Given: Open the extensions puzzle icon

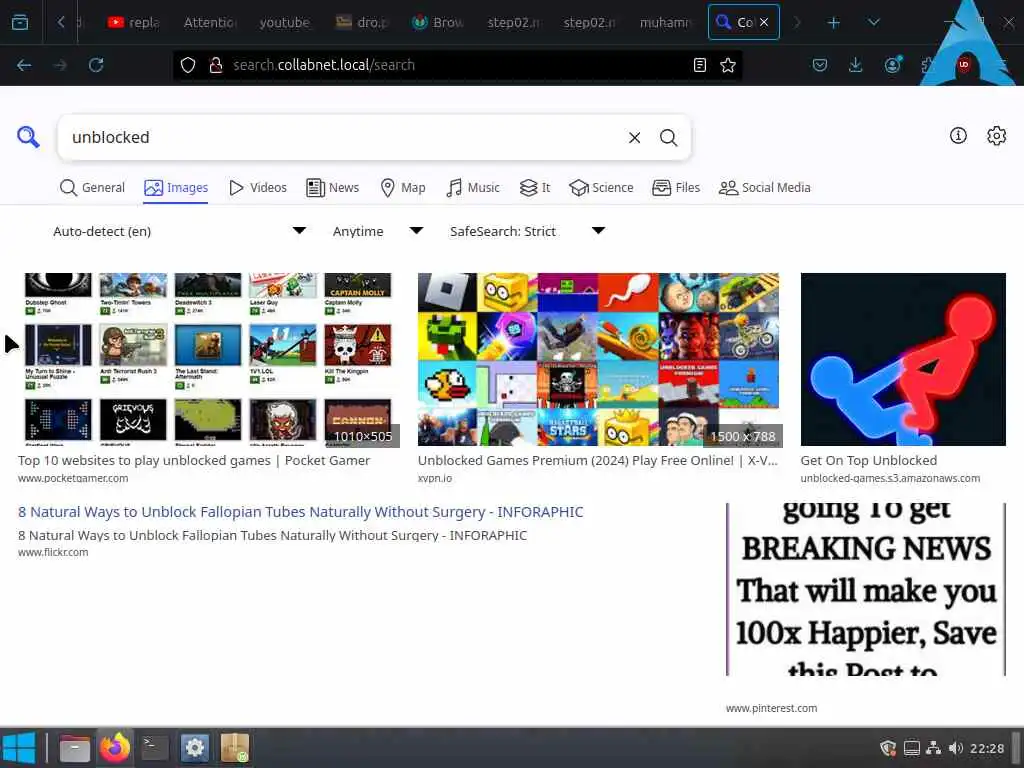Looking at the screenshot, I should coord(927,65).
